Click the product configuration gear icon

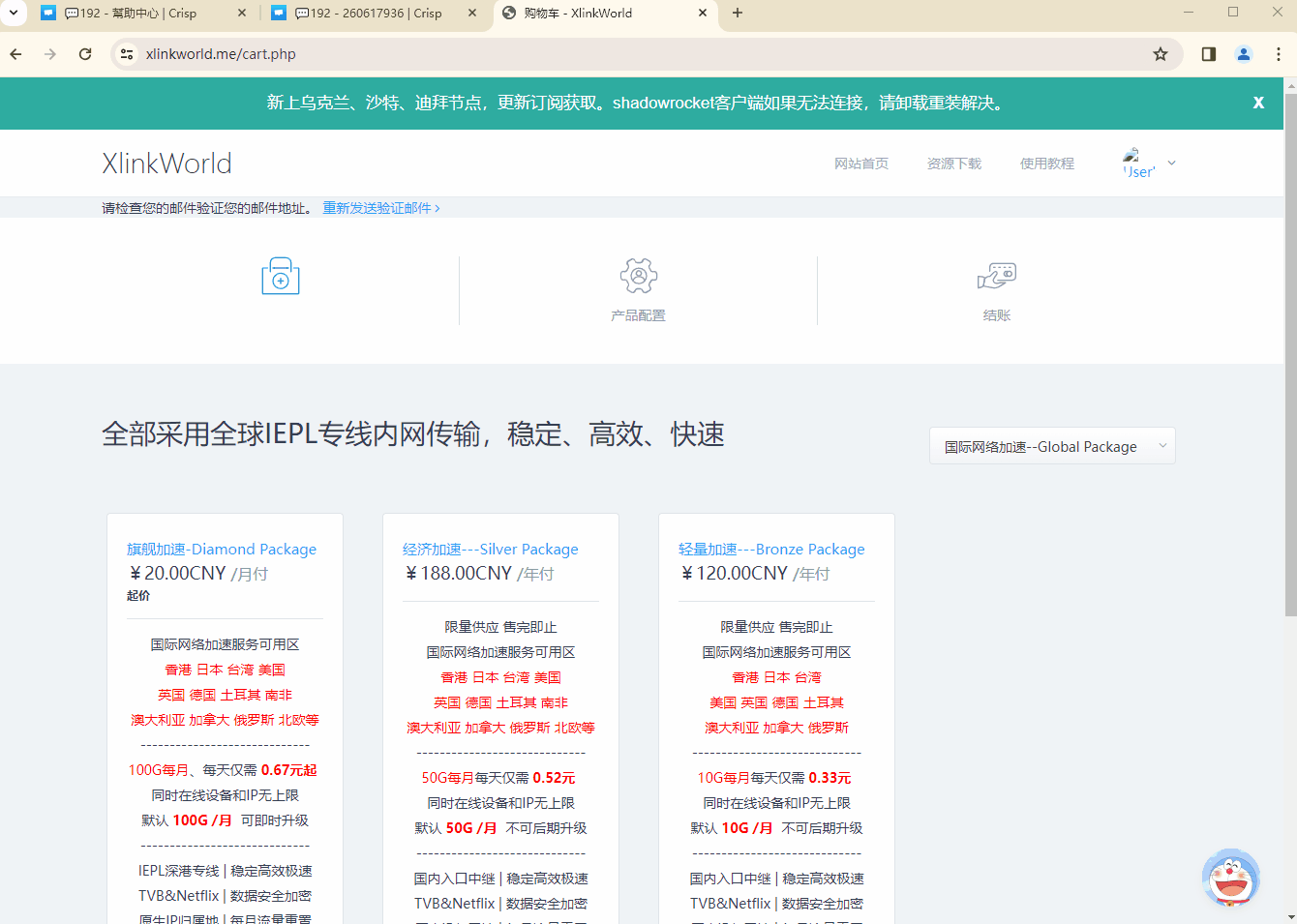click(x=638, y=277)
